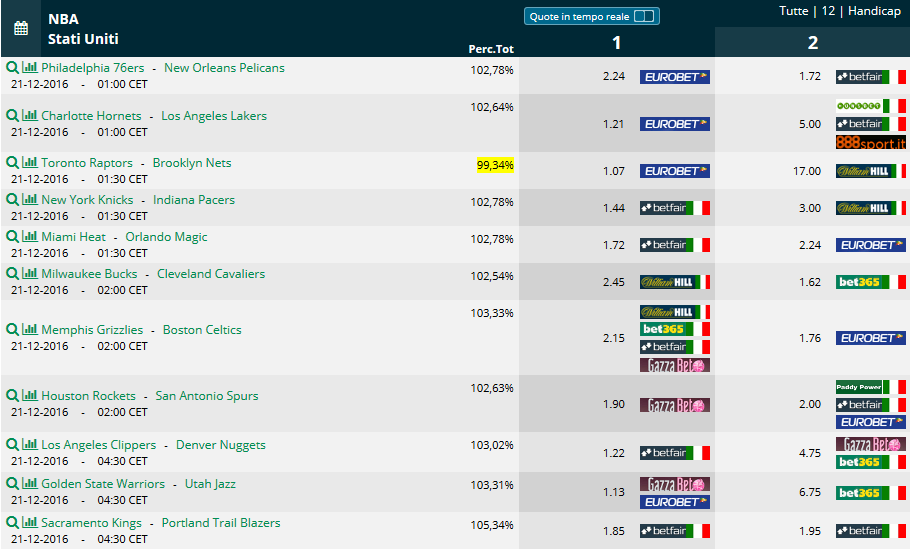Open magnifier for Toronto Raptors match
The image size is (910, 549).
pyautogui.click(x=12, y=162)
